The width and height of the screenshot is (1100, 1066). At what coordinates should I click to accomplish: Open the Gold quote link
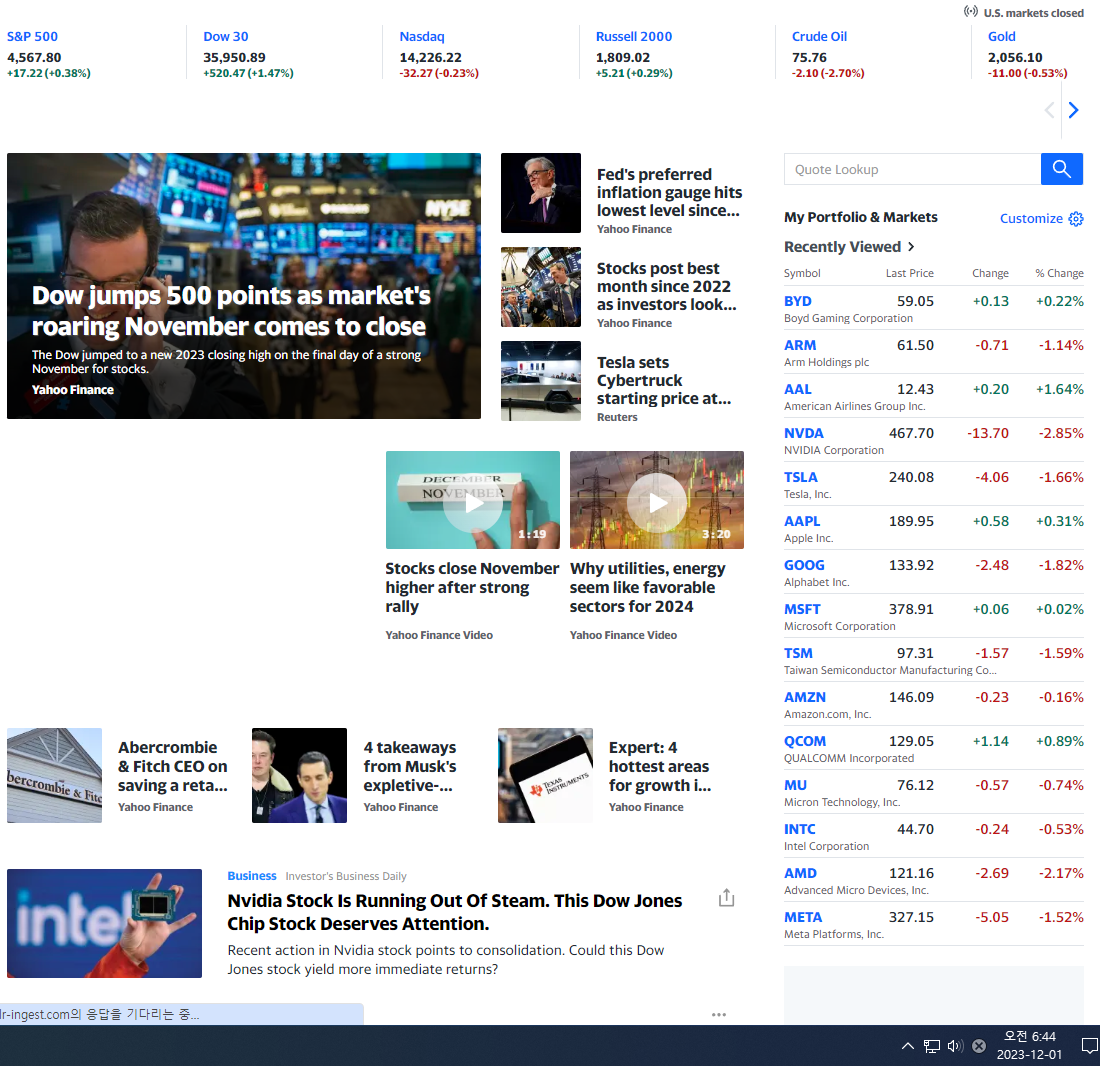pos(1002,36)
